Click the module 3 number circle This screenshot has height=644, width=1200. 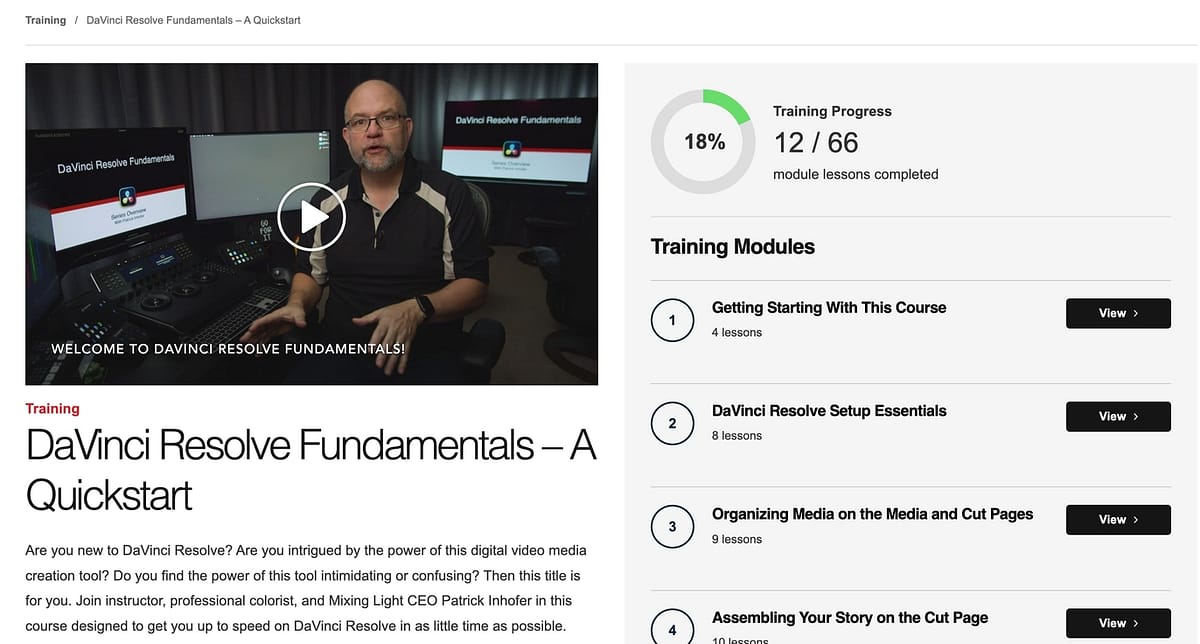click(x=672, y=527)
